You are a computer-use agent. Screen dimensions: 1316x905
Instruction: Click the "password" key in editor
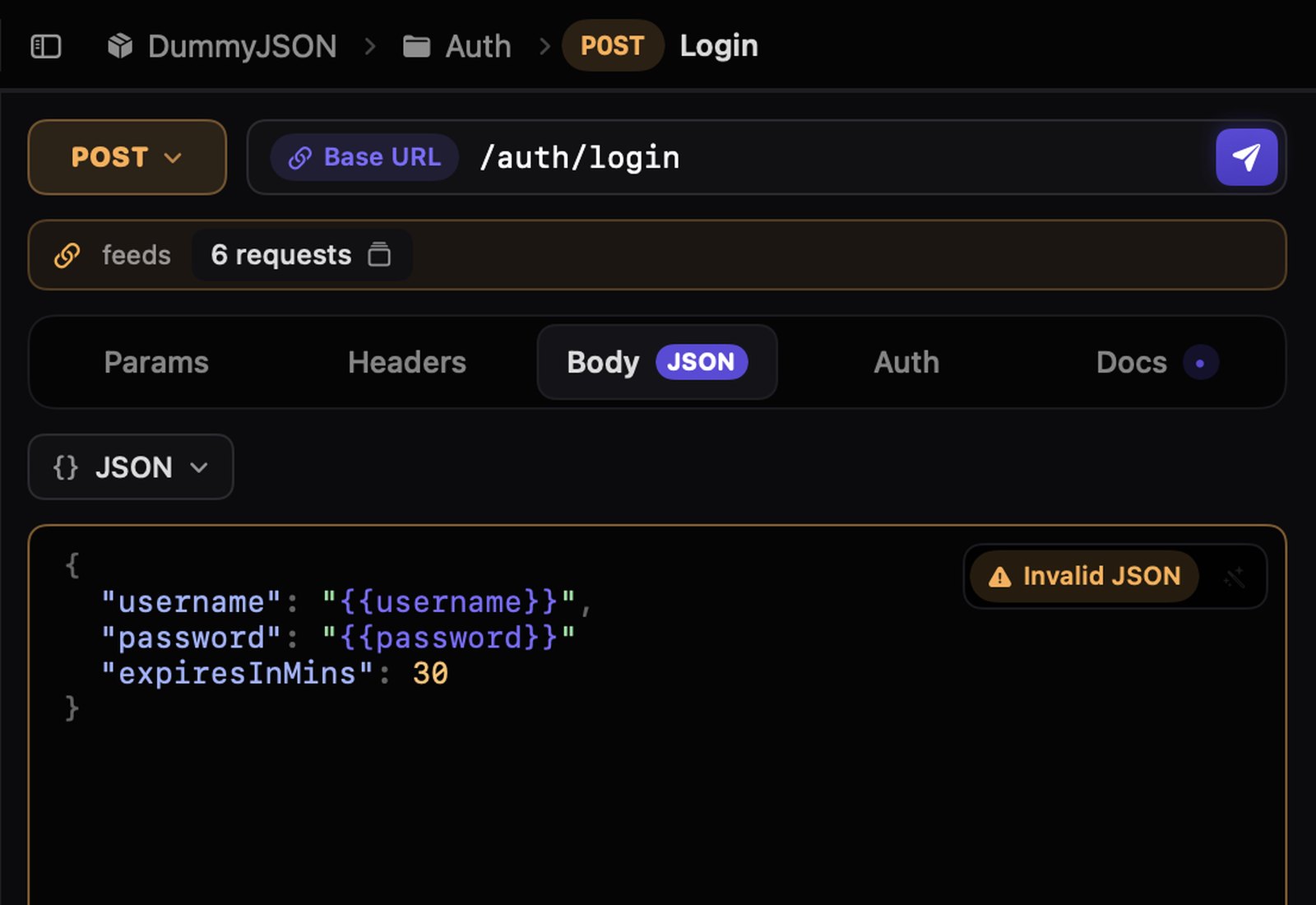[x=192, y=638]
